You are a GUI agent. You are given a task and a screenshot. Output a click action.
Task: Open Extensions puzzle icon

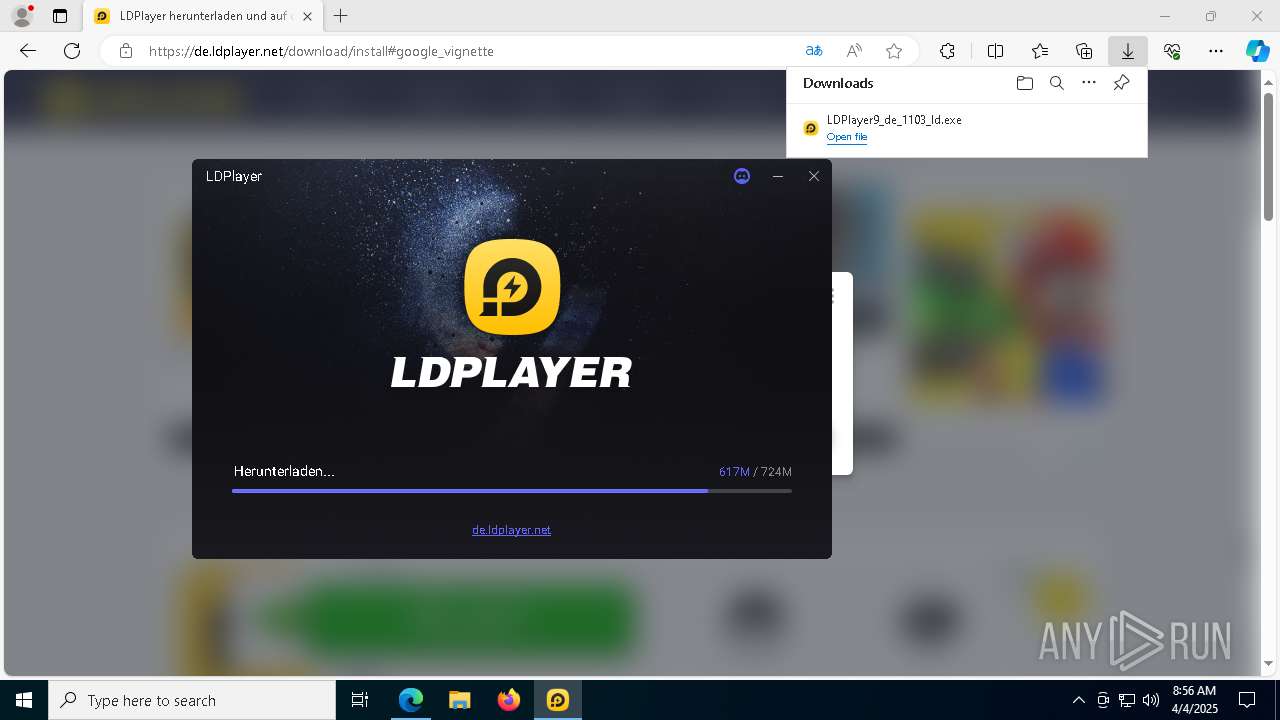coord(947,51)
